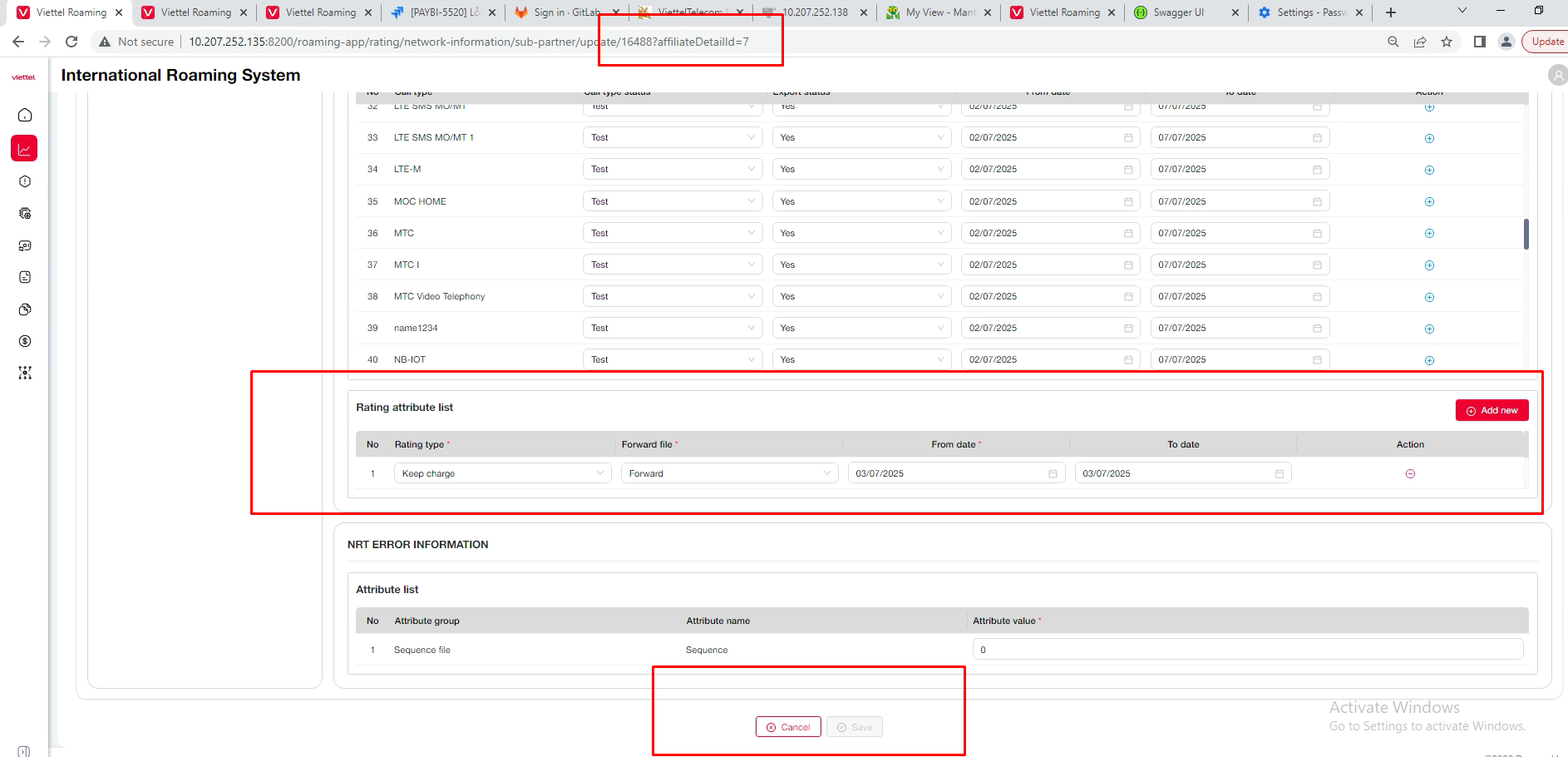This screenshot has width=1568, height=757.
Task: Click the plus action icon for name1234 row
Action: click(1429, 329)
